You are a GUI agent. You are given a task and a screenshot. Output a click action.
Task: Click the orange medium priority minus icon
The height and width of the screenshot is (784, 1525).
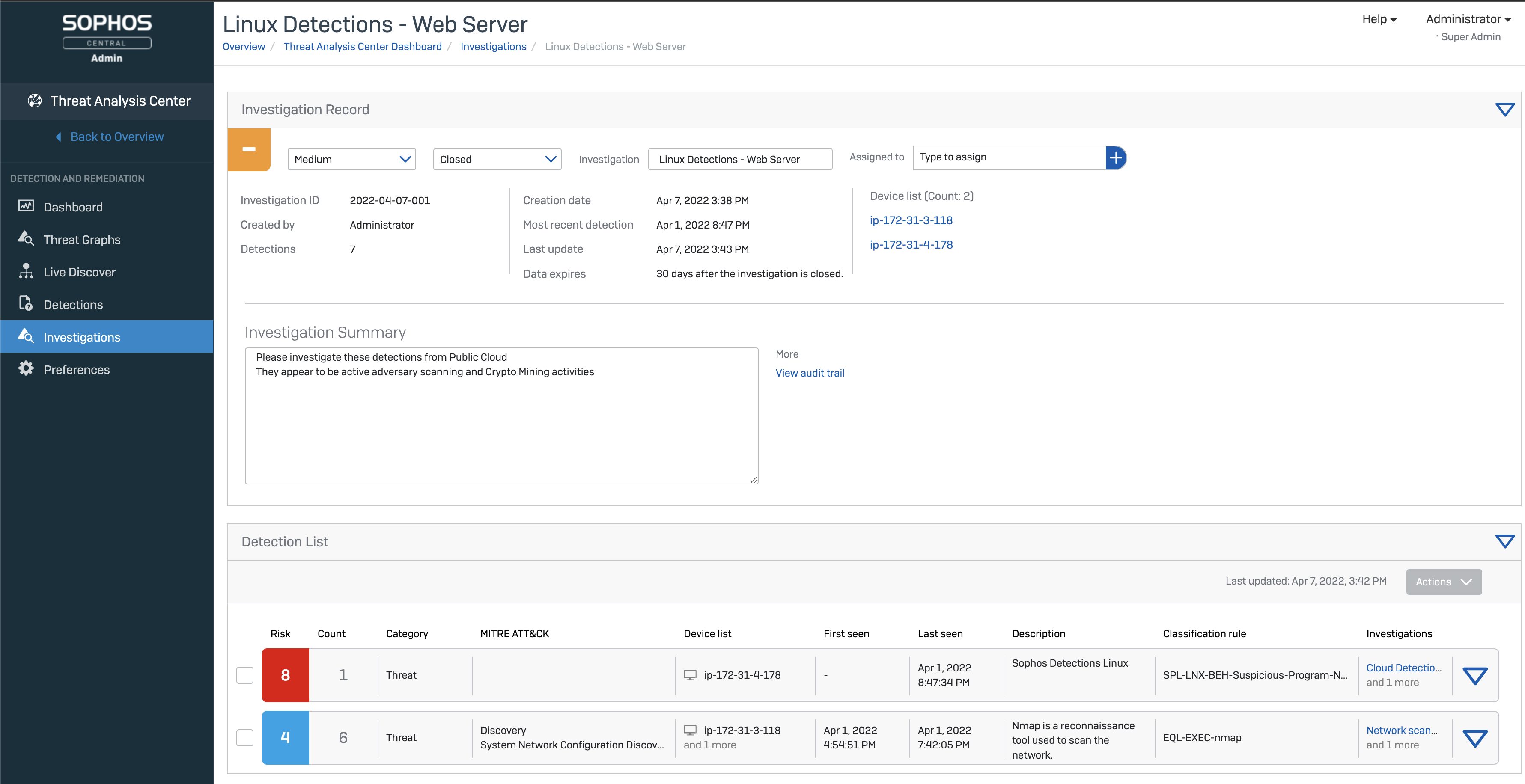(x=249, y=150)
